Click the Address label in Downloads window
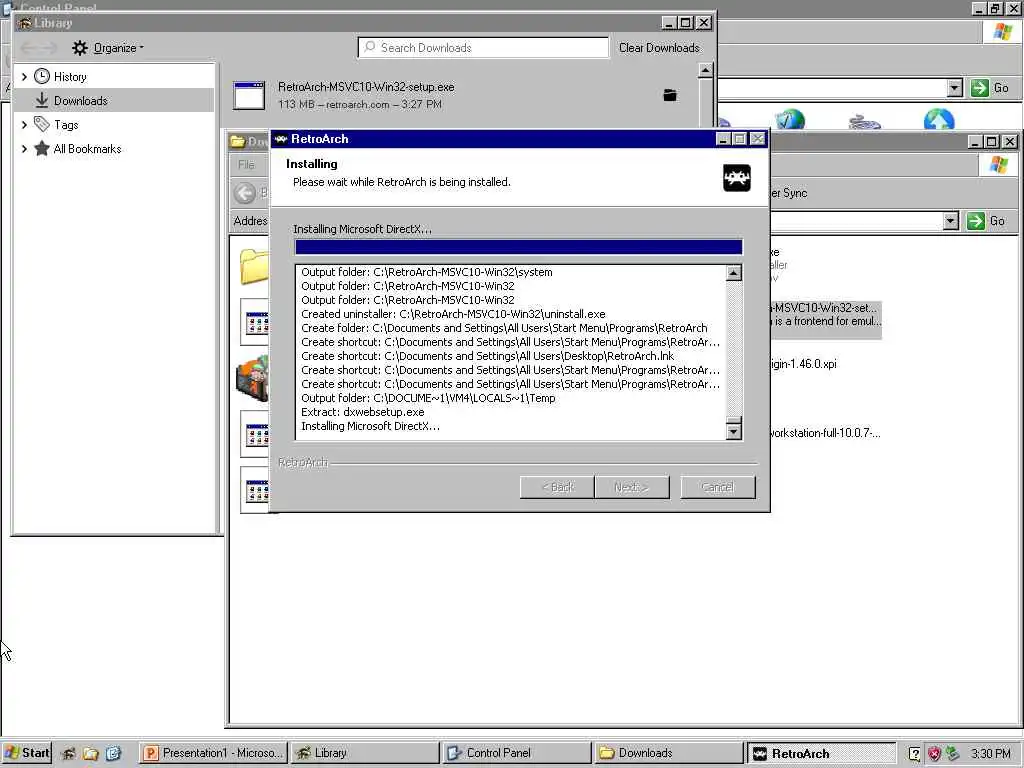The image size is (1024, 768). [x=251, y=221]
